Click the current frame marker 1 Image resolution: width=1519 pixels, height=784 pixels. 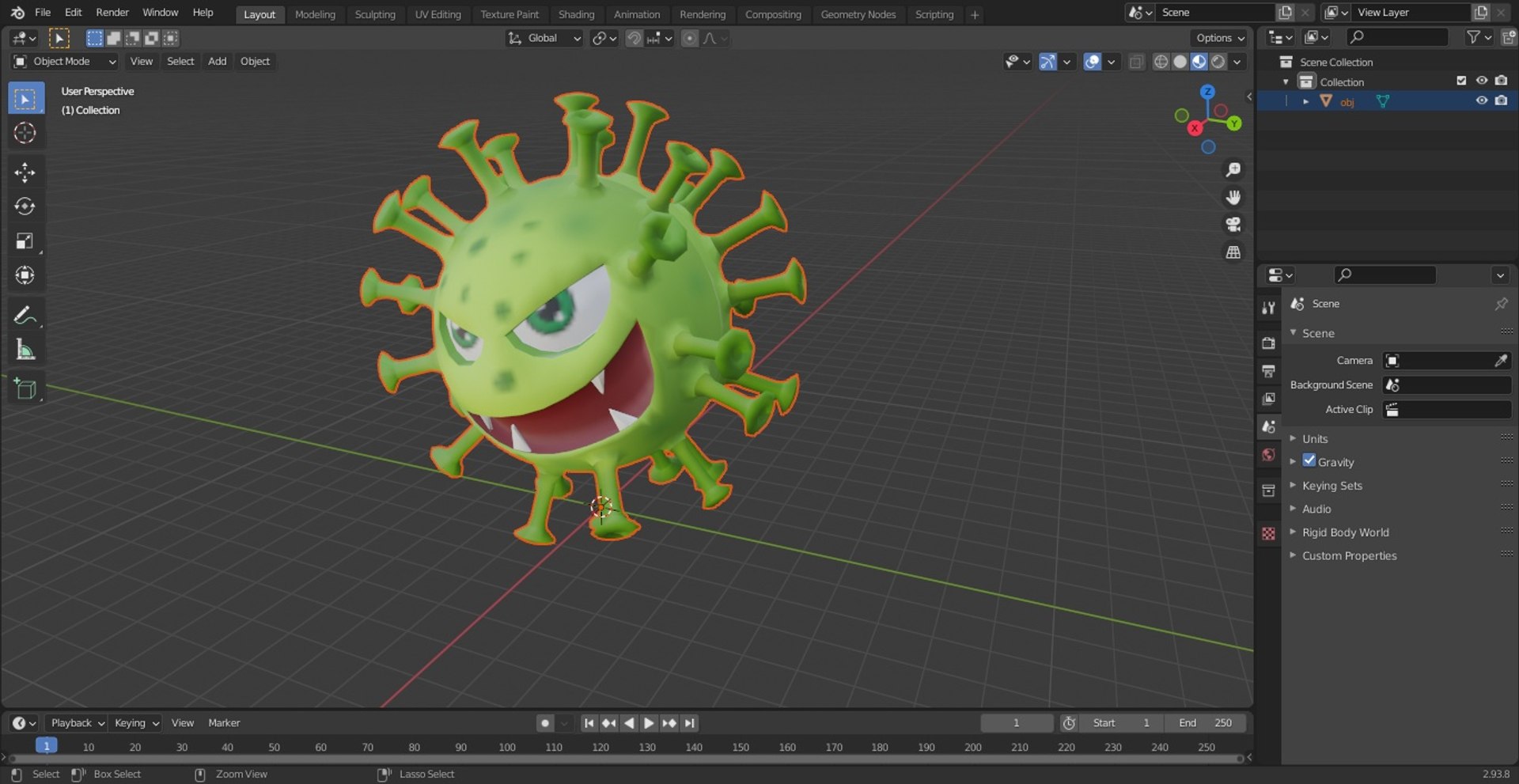point(47,746)
